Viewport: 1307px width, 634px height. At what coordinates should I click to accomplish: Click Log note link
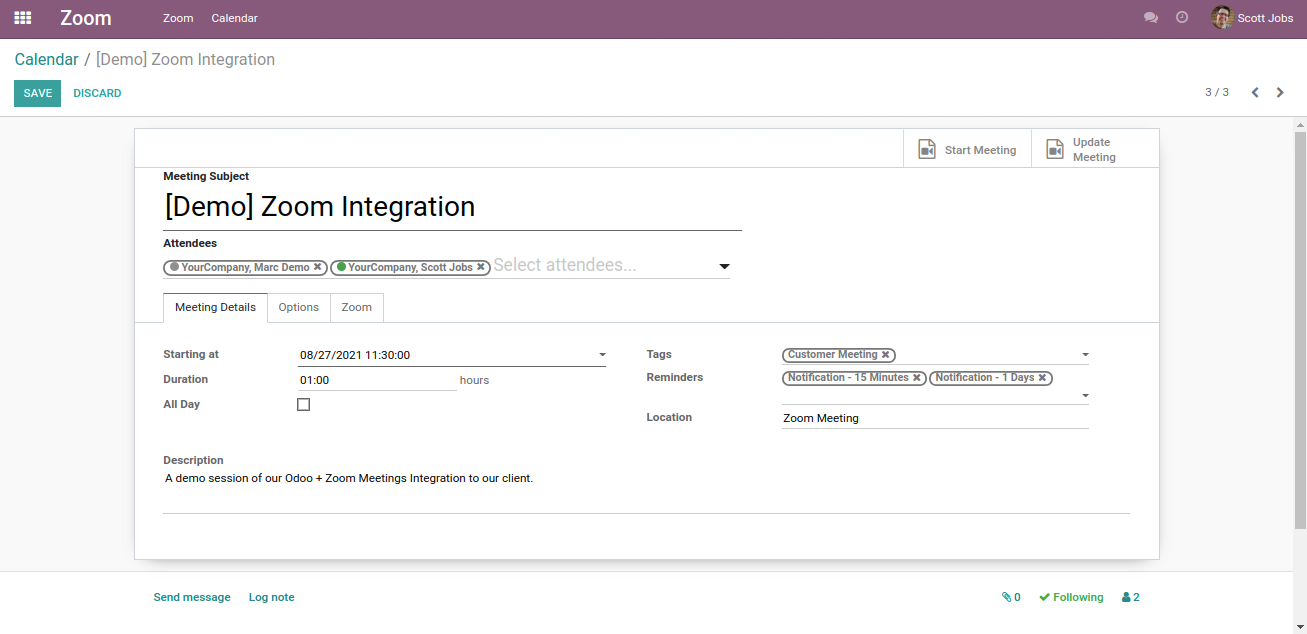point(272,597)
